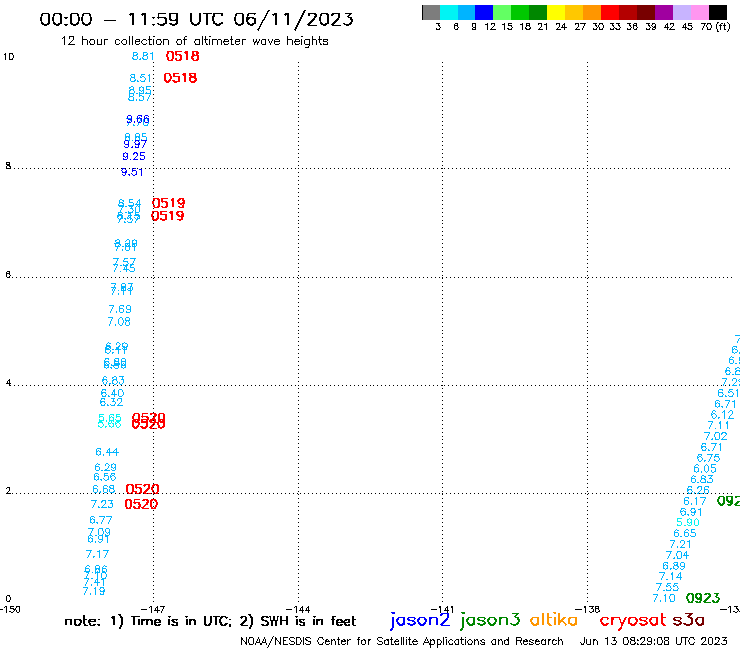Click the altika satellite legend label
The image size is (740, 650).
pos(554,620)
